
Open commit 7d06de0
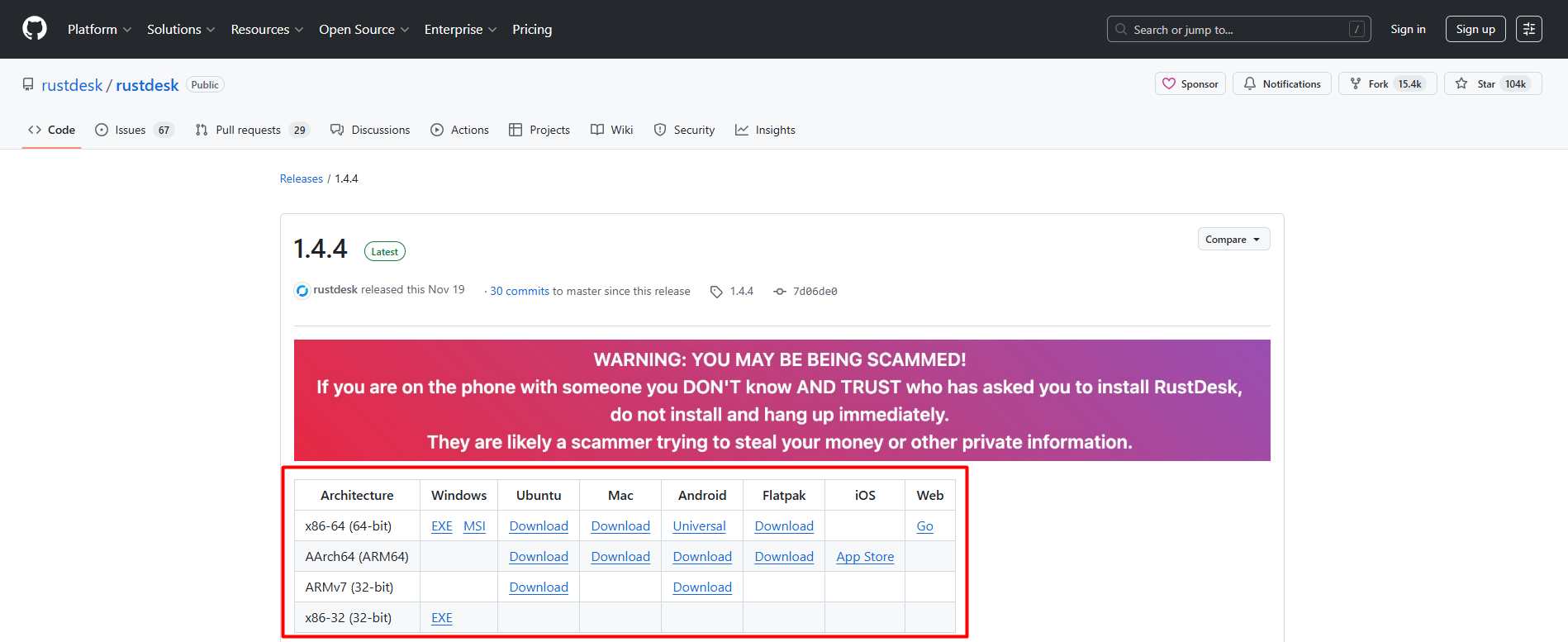(815, 292)
